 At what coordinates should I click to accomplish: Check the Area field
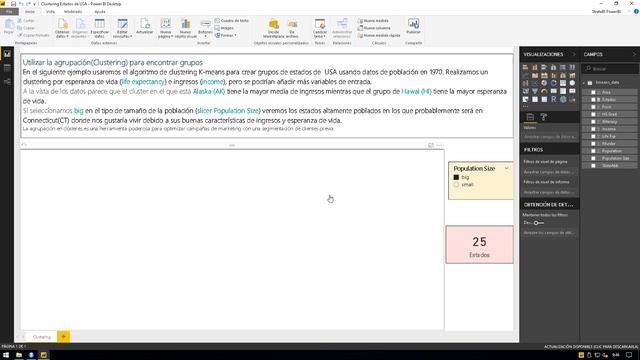click(x=593, y=92)
